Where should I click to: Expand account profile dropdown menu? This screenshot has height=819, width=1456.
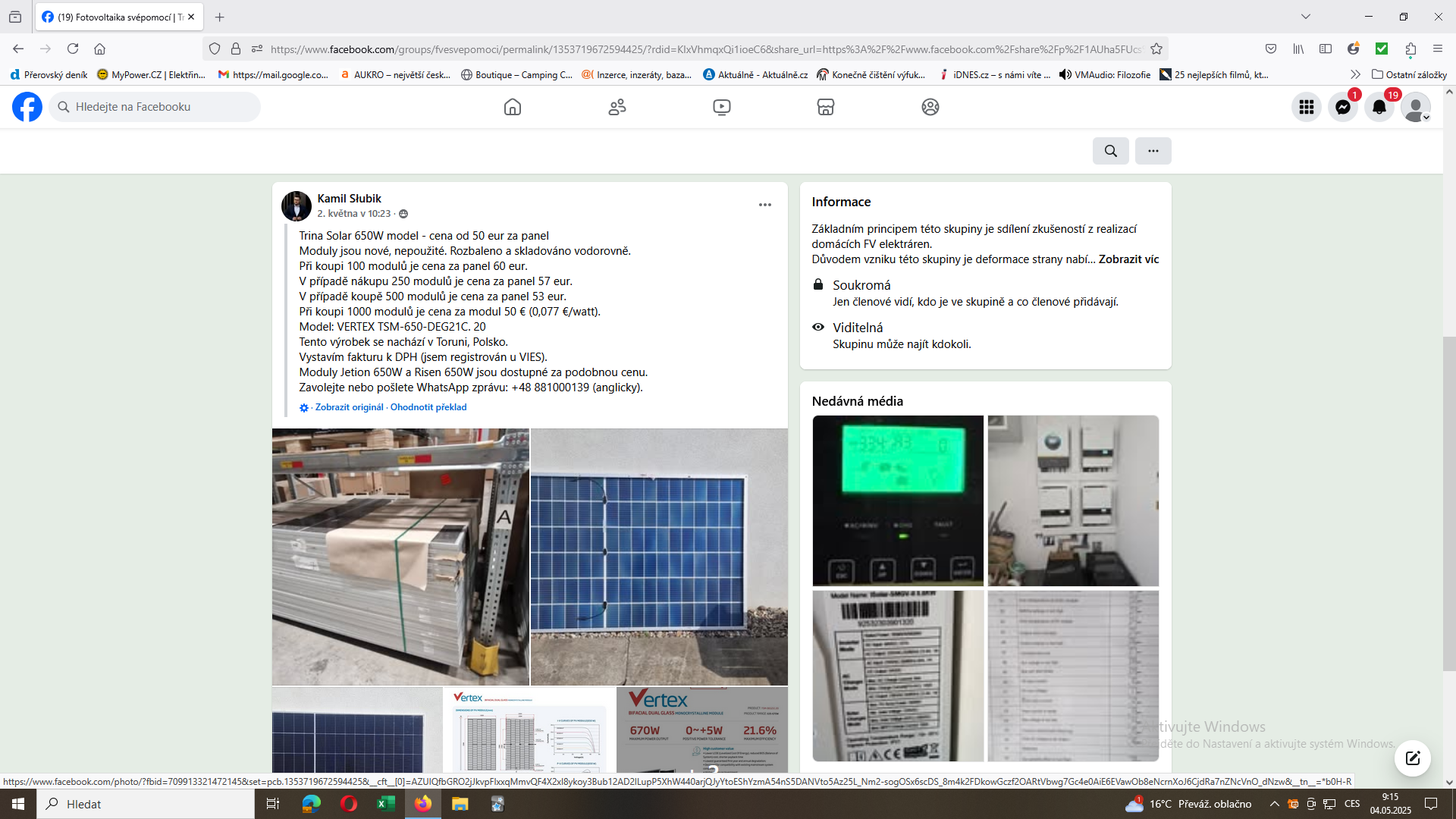click(x=1416, y=107)
